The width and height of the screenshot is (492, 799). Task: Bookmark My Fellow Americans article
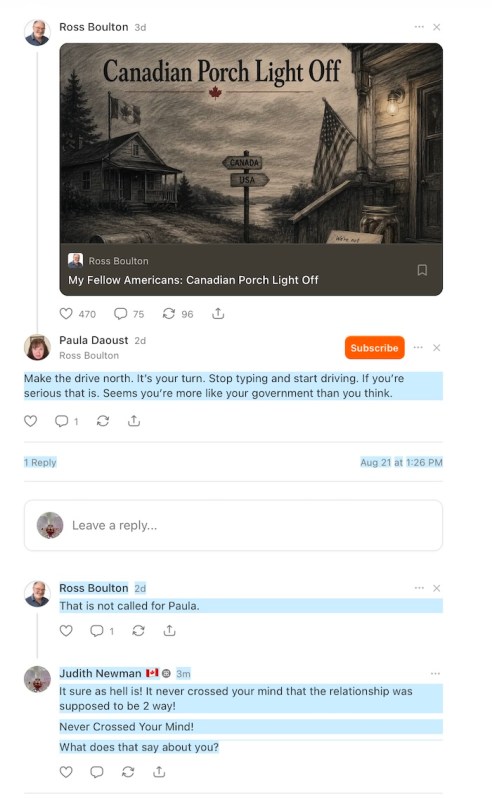[x=422, y=270]
